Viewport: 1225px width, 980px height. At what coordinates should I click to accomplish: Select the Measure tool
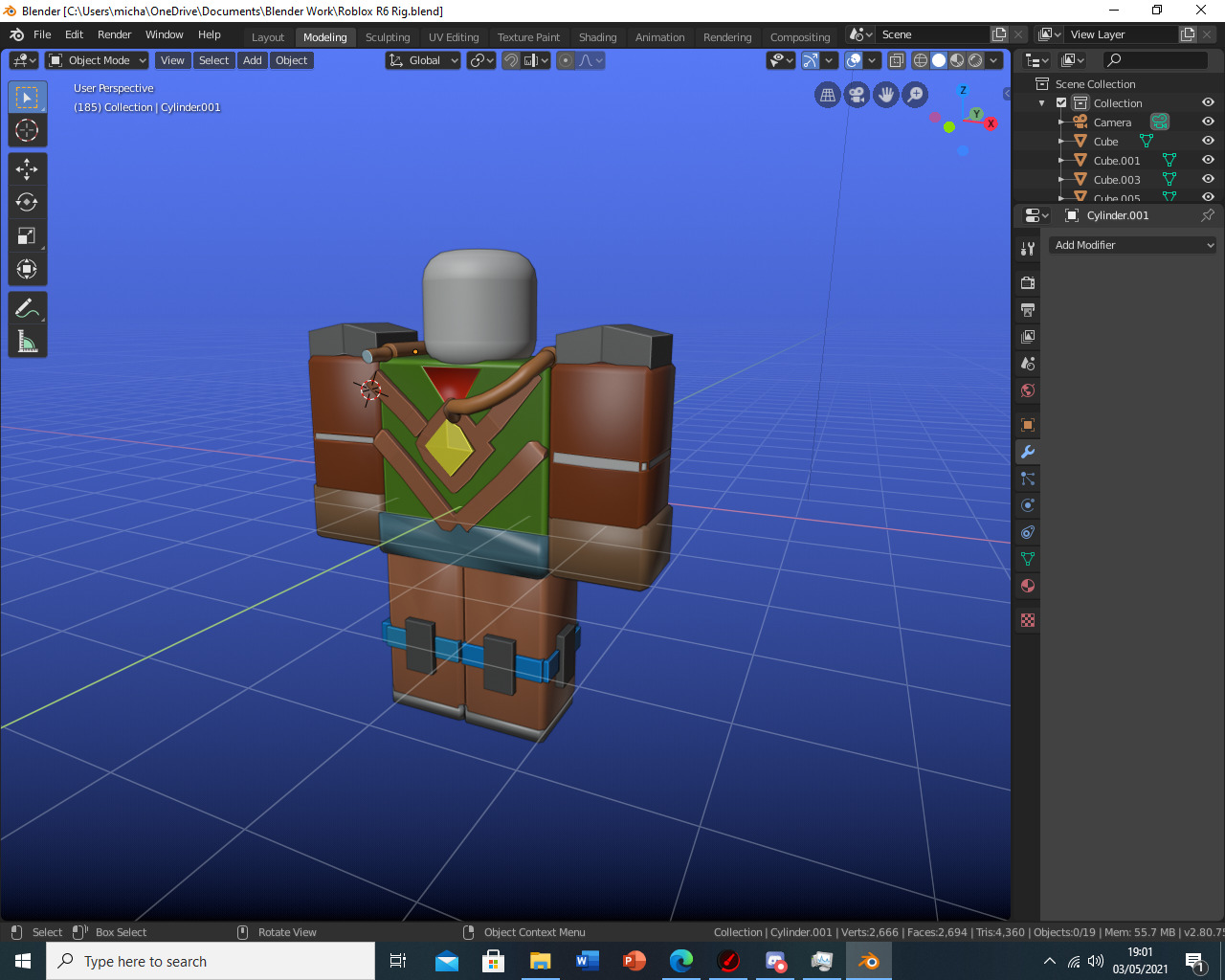[x=27, y=341]
